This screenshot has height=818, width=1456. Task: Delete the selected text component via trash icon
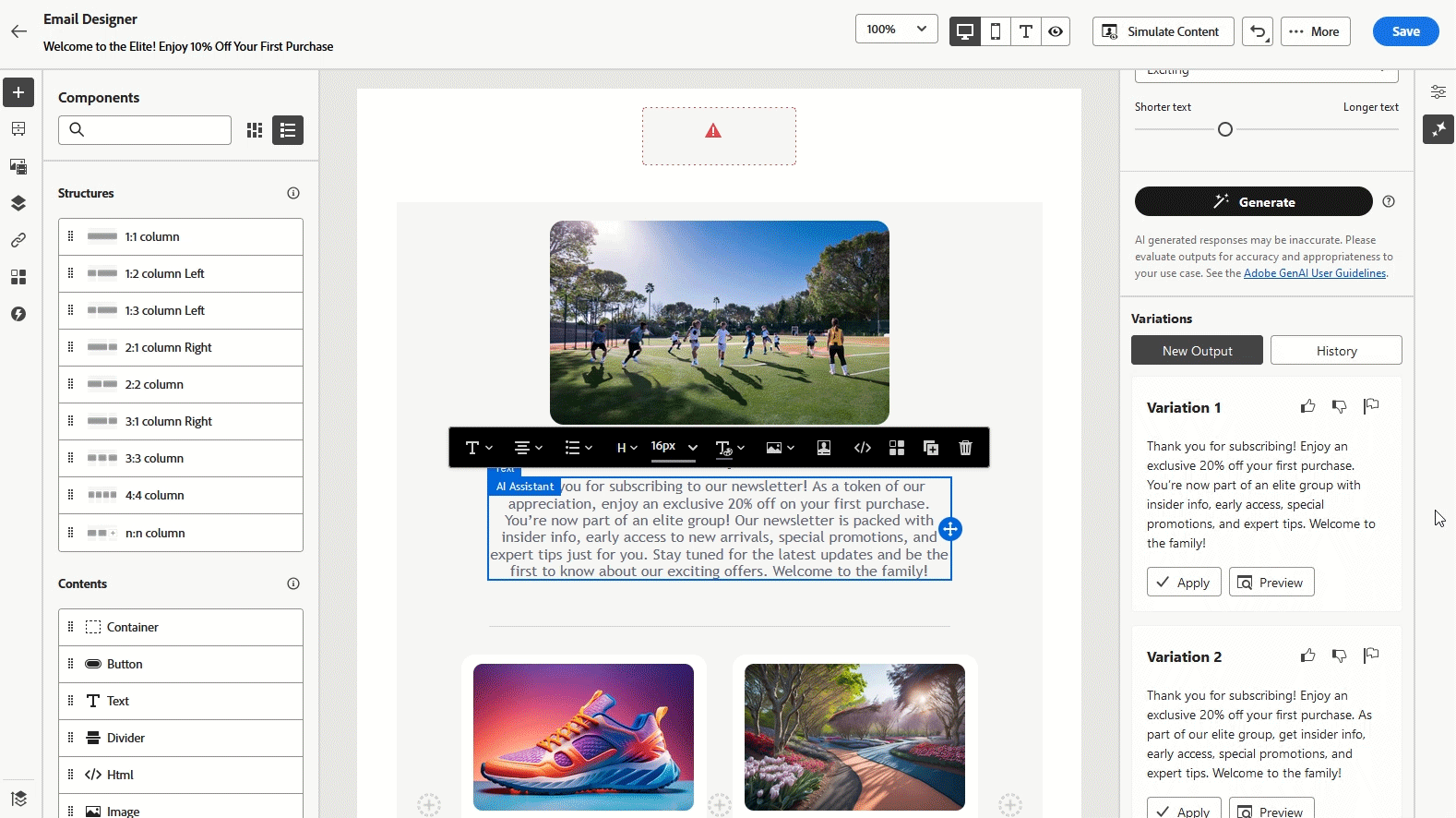[966, 448]
